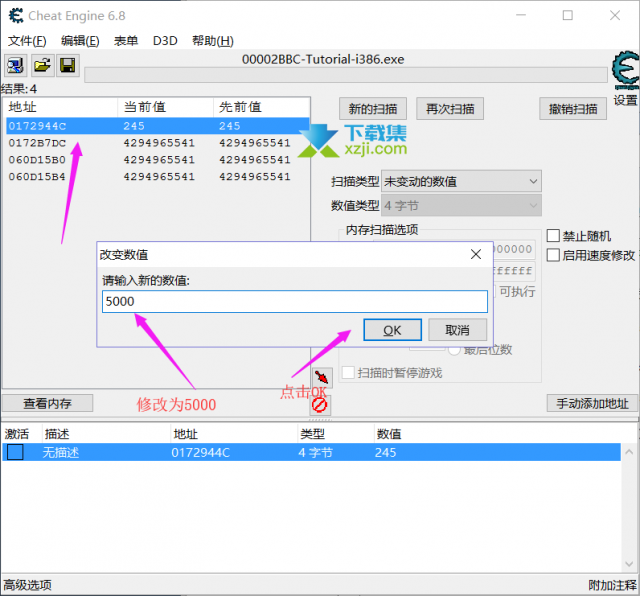
Task: Click the 激活 column header
Action: (x=17, y=434)
